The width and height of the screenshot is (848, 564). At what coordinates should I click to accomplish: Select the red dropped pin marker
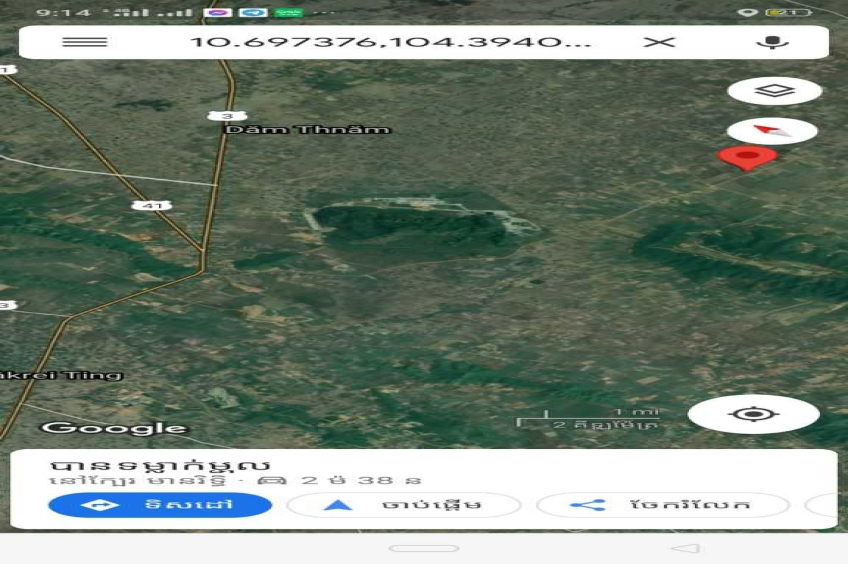pyautogui.click(x=747, y=157)
